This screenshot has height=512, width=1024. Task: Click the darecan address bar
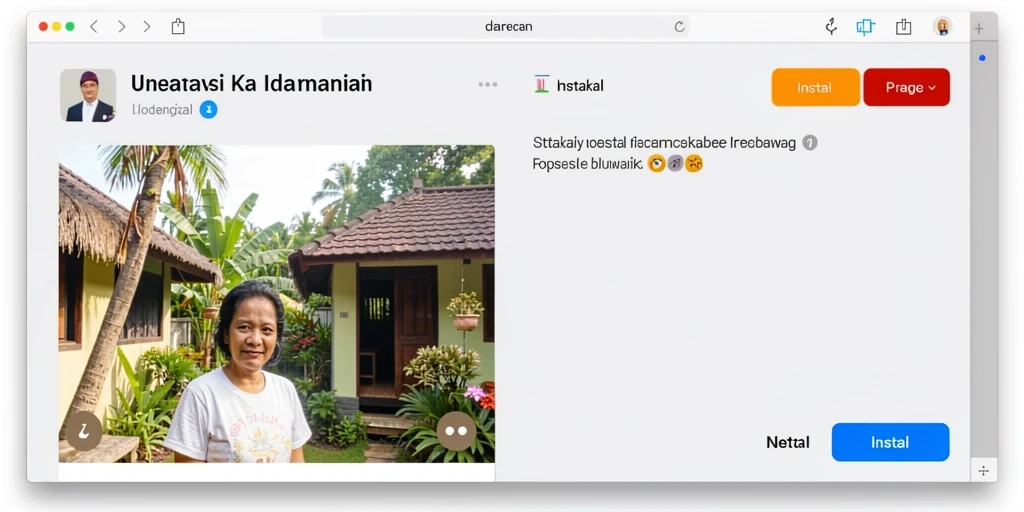(505, 27)
